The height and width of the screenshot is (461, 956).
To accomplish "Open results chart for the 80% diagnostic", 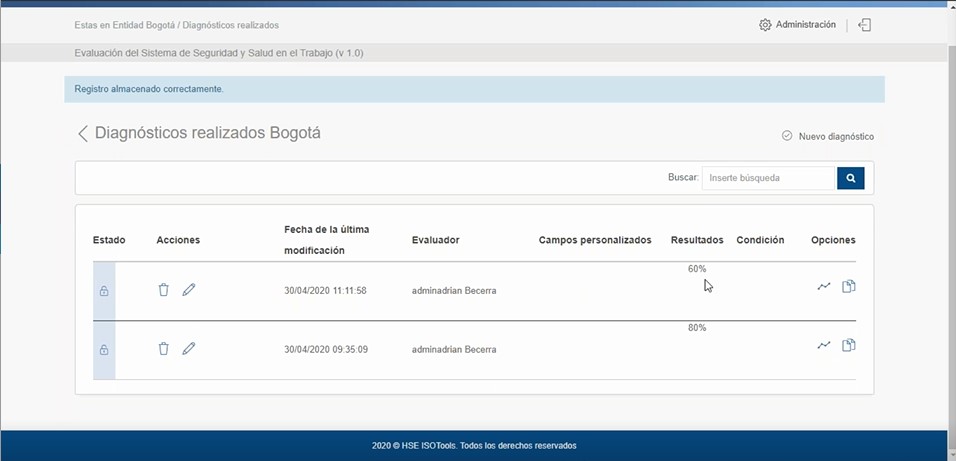I will click(824, 346).
